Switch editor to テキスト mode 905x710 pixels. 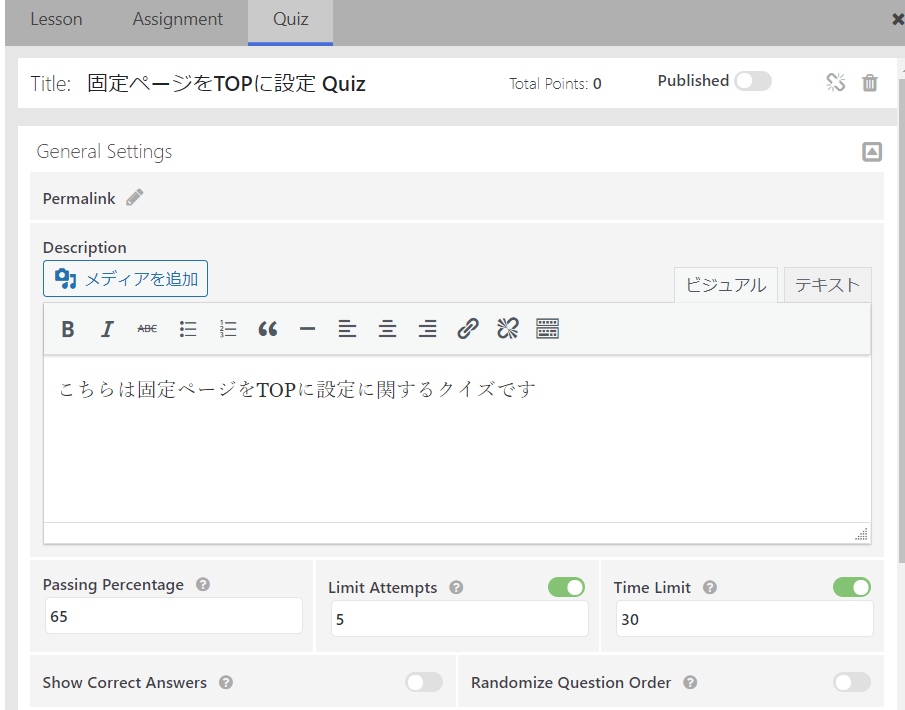click(827, 285)
